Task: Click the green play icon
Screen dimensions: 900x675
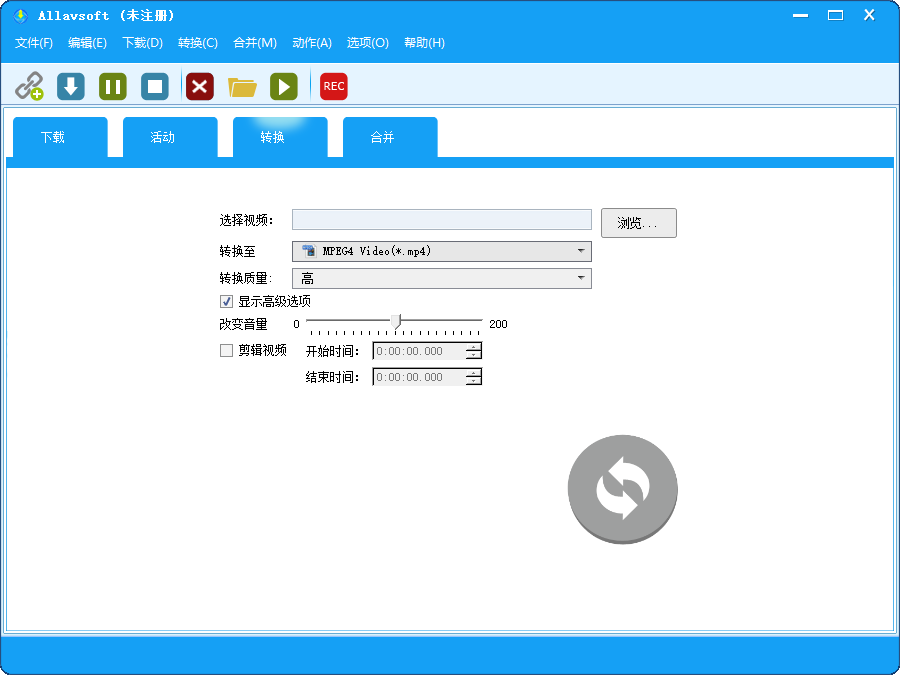Action: click(284, 86)
